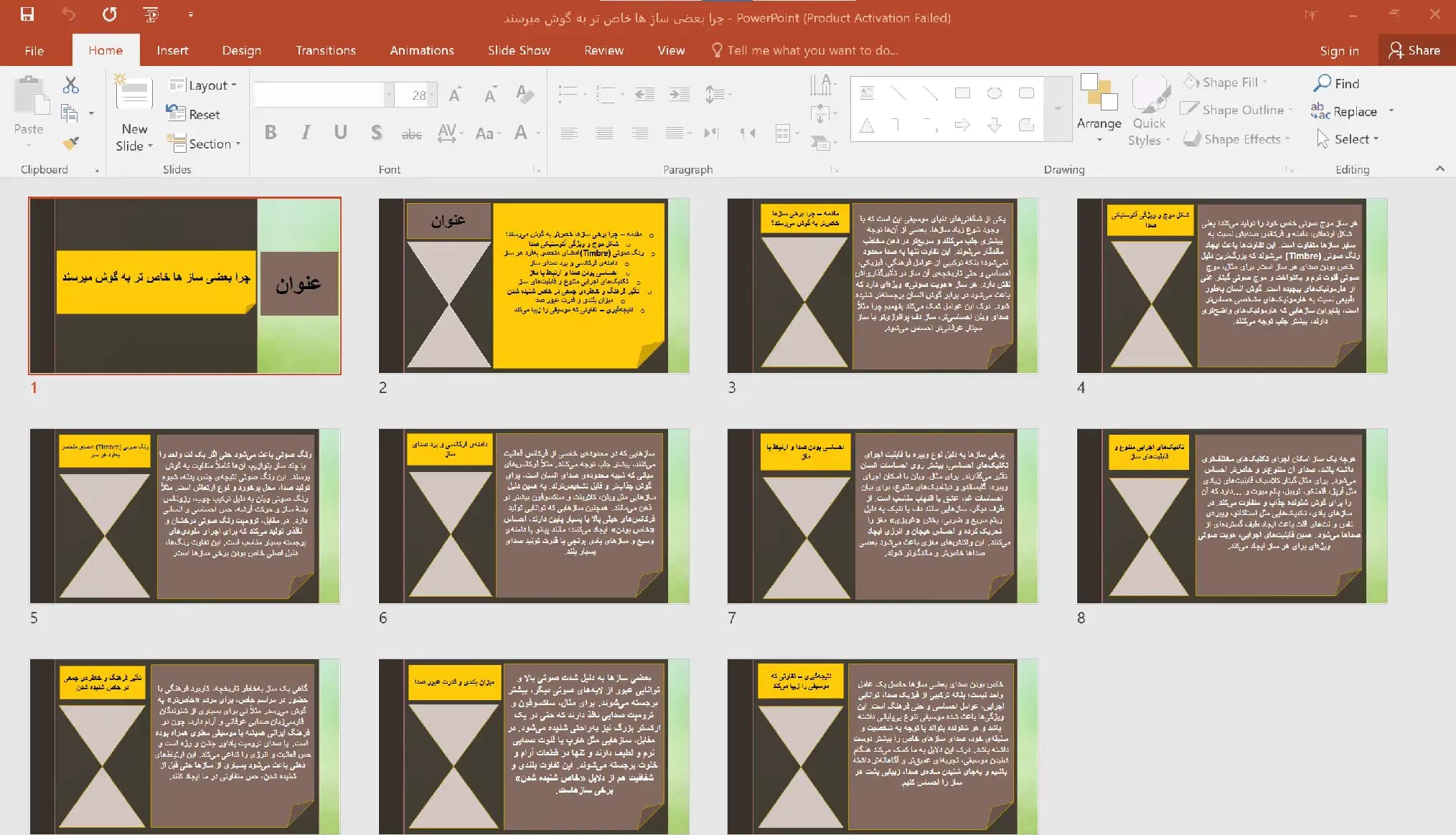The image size is (1456, 835).
Task: Select the oval shape in shapes gallery
Action: point(995,93)
